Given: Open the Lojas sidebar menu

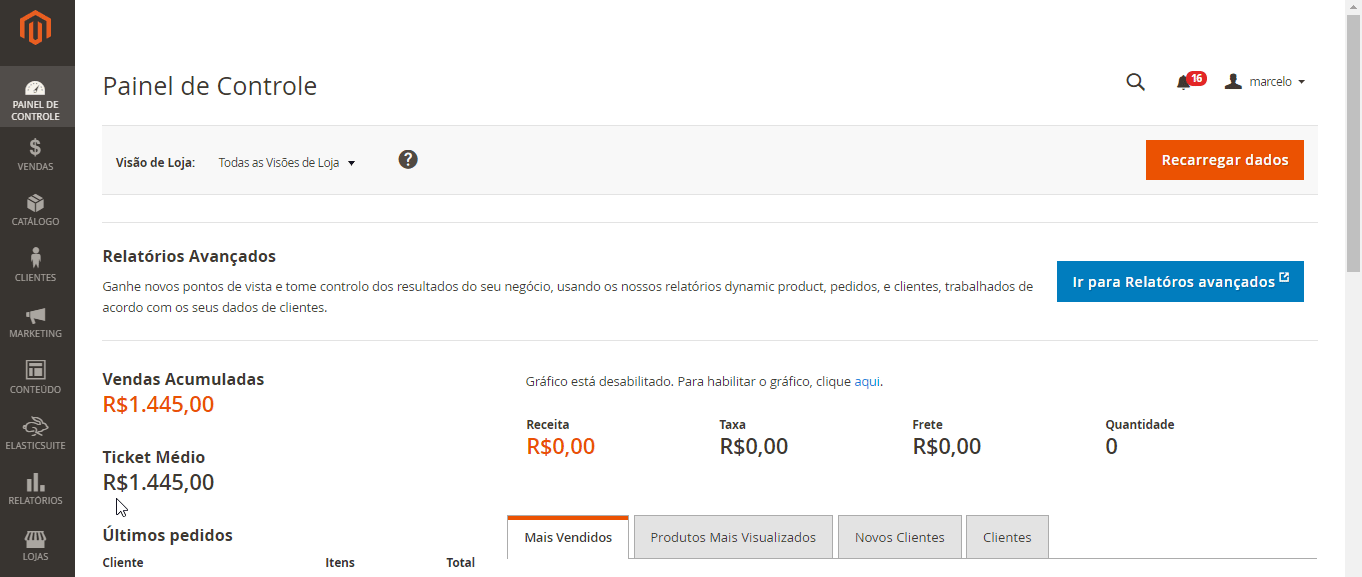Looking at the screenshot, I should [x=36, y=546].
